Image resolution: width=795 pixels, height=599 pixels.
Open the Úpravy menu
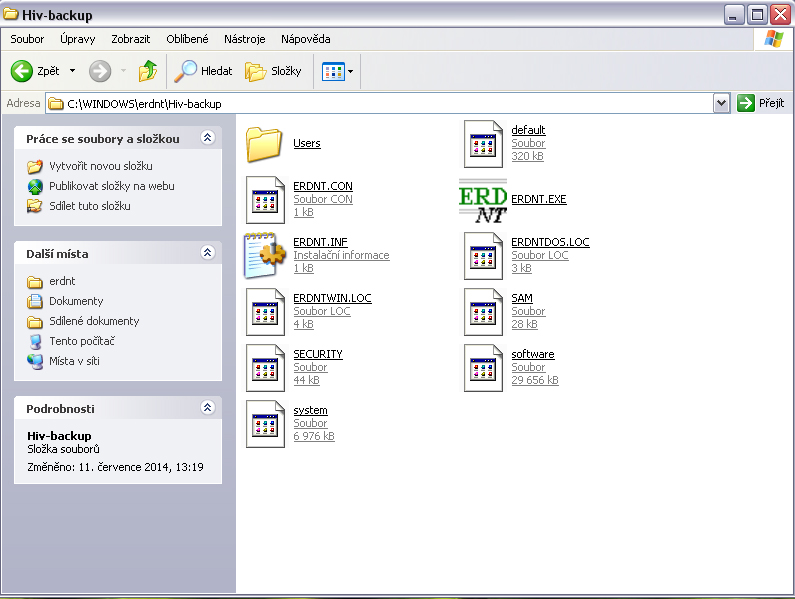point(78,39)
